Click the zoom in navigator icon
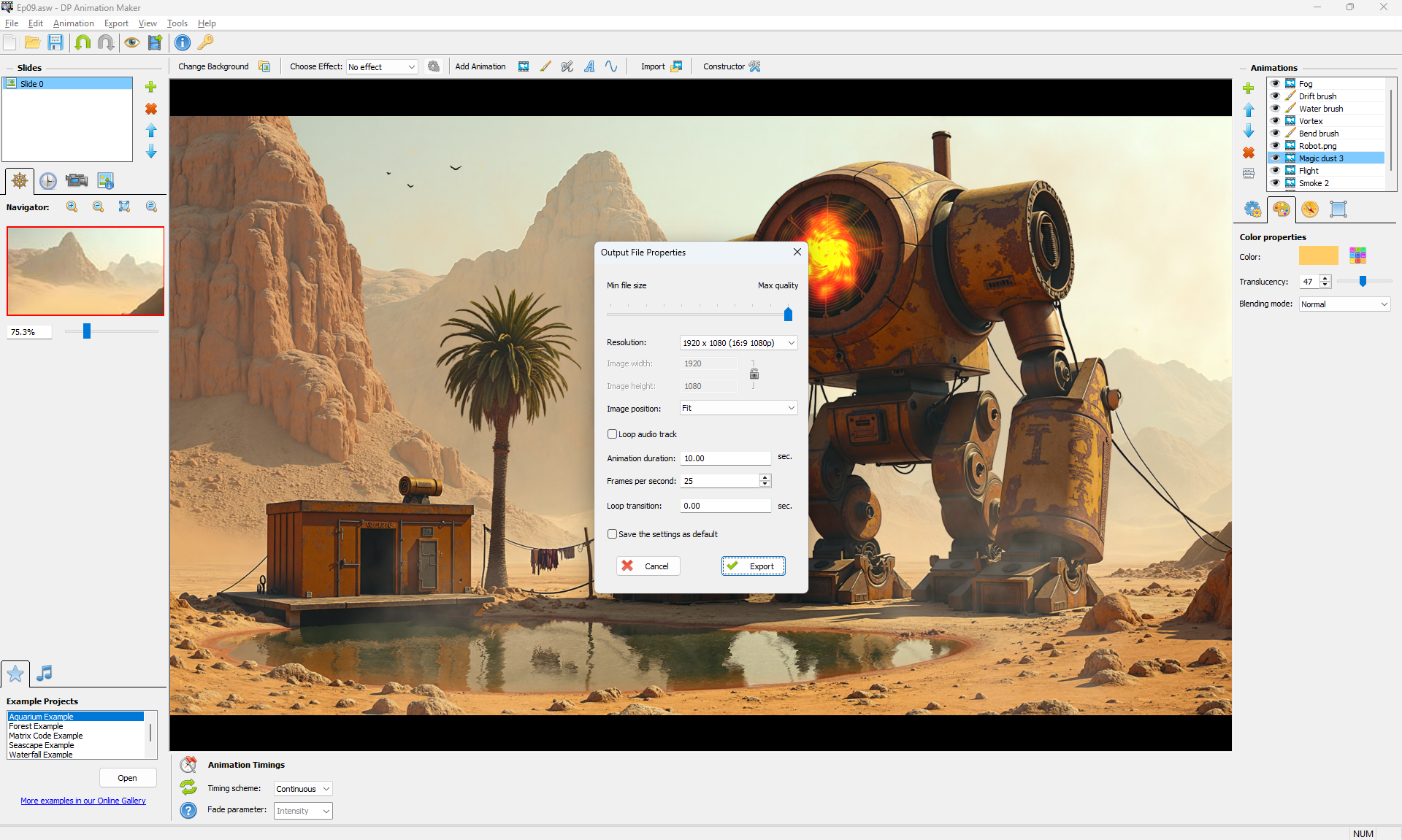 point(72,207)
